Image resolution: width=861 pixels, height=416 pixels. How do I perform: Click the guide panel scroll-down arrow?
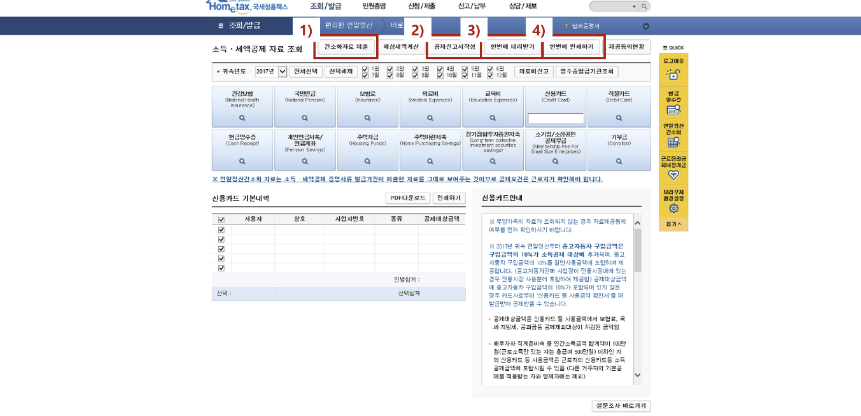click(637, 375)
